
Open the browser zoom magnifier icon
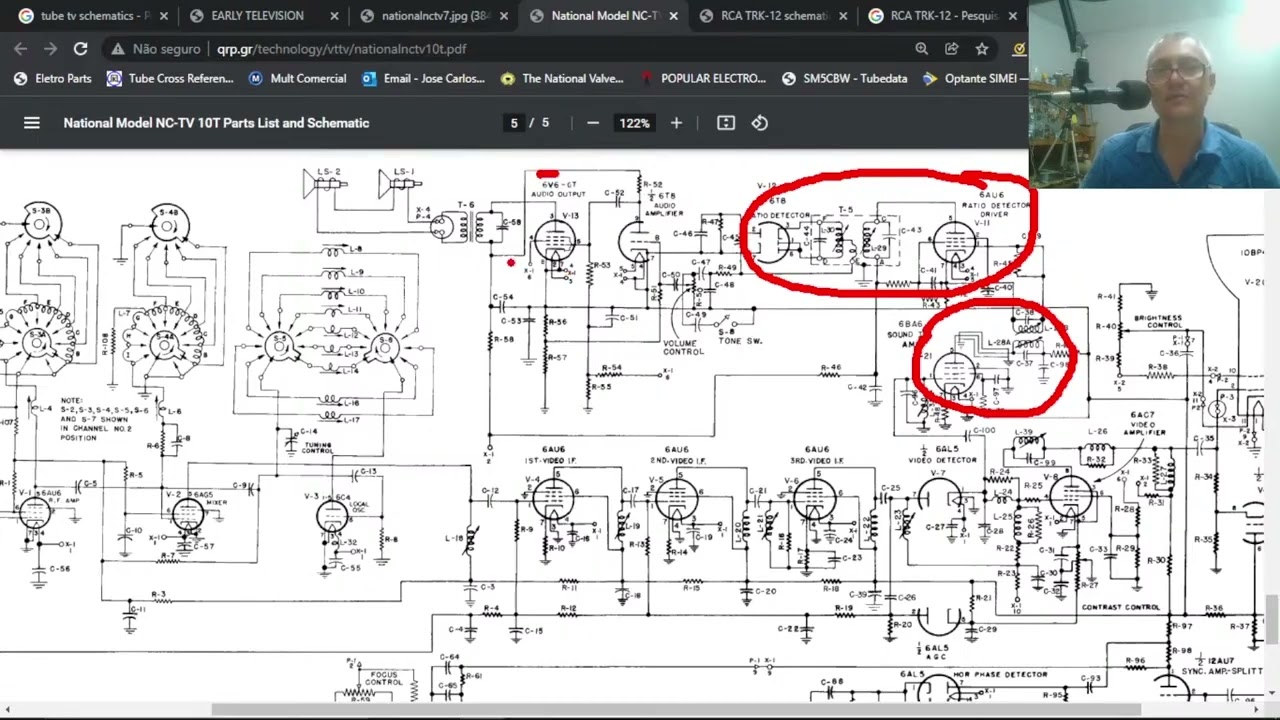click(x=922, y=48)
